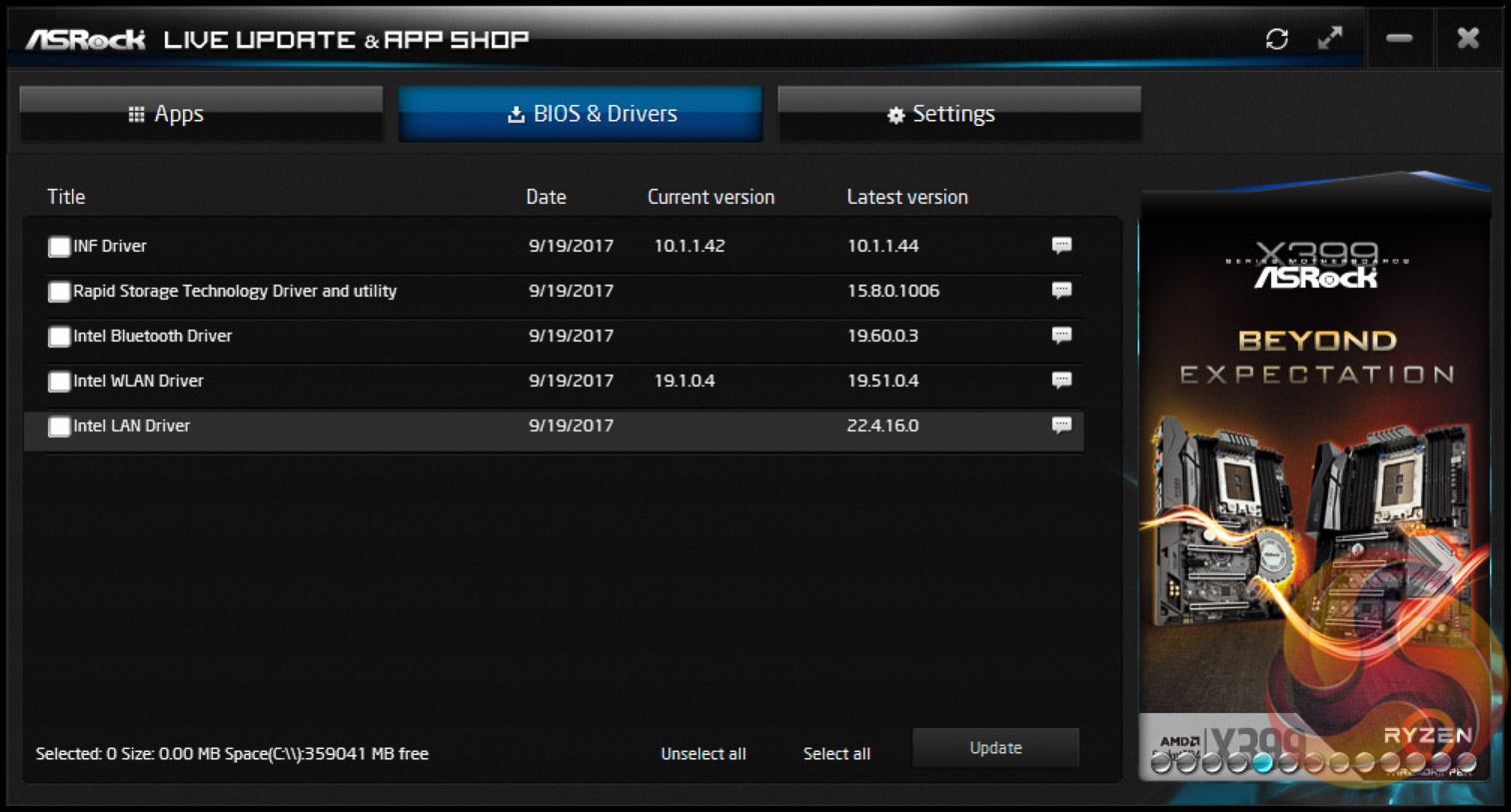Screen dimensions: 1511x812
Task: Click latest version 15.8.0.1006
Action: click(893, 291)
